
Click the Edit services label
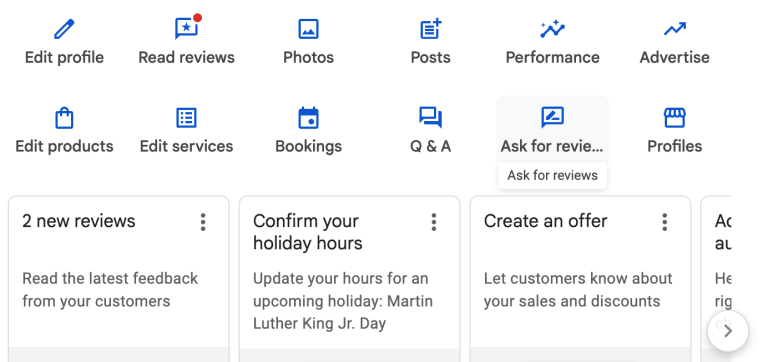click(x=187, y=146)
